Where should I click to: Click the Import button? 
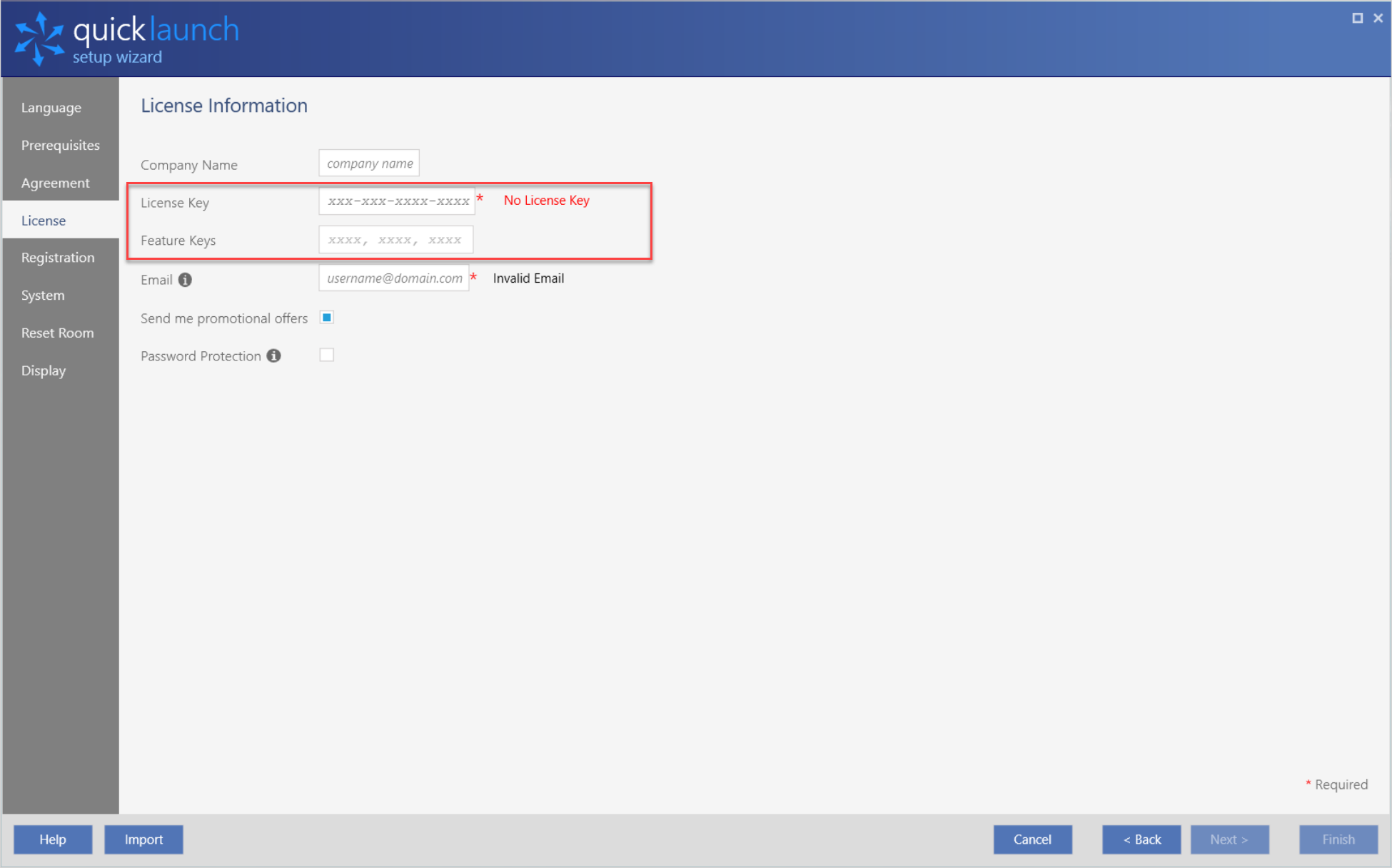coord(143,839)
